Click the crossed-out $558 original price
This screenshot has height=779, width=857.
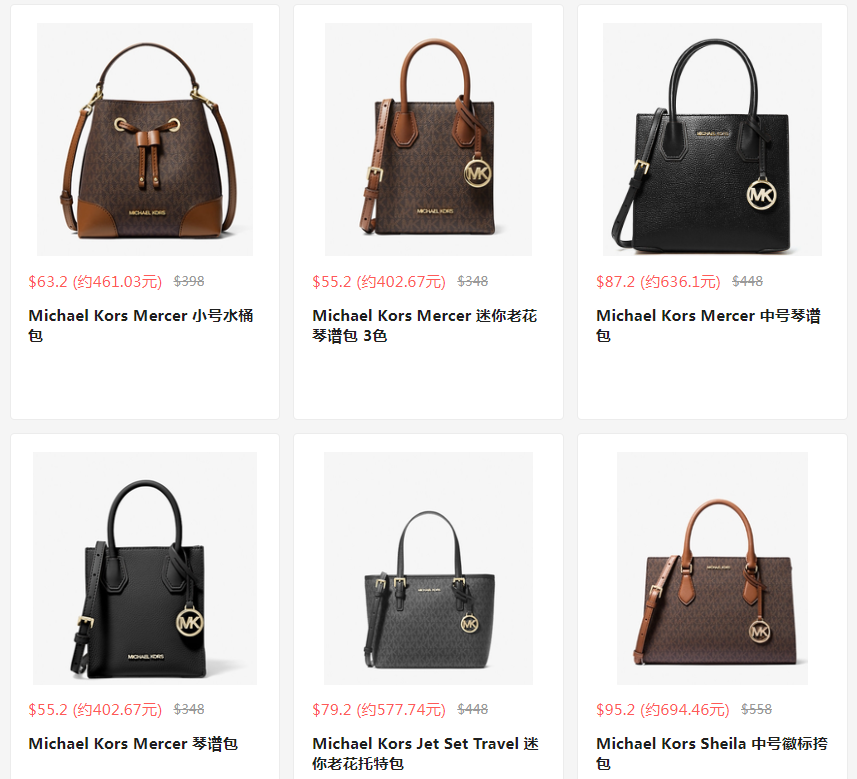tap(756, 709)
